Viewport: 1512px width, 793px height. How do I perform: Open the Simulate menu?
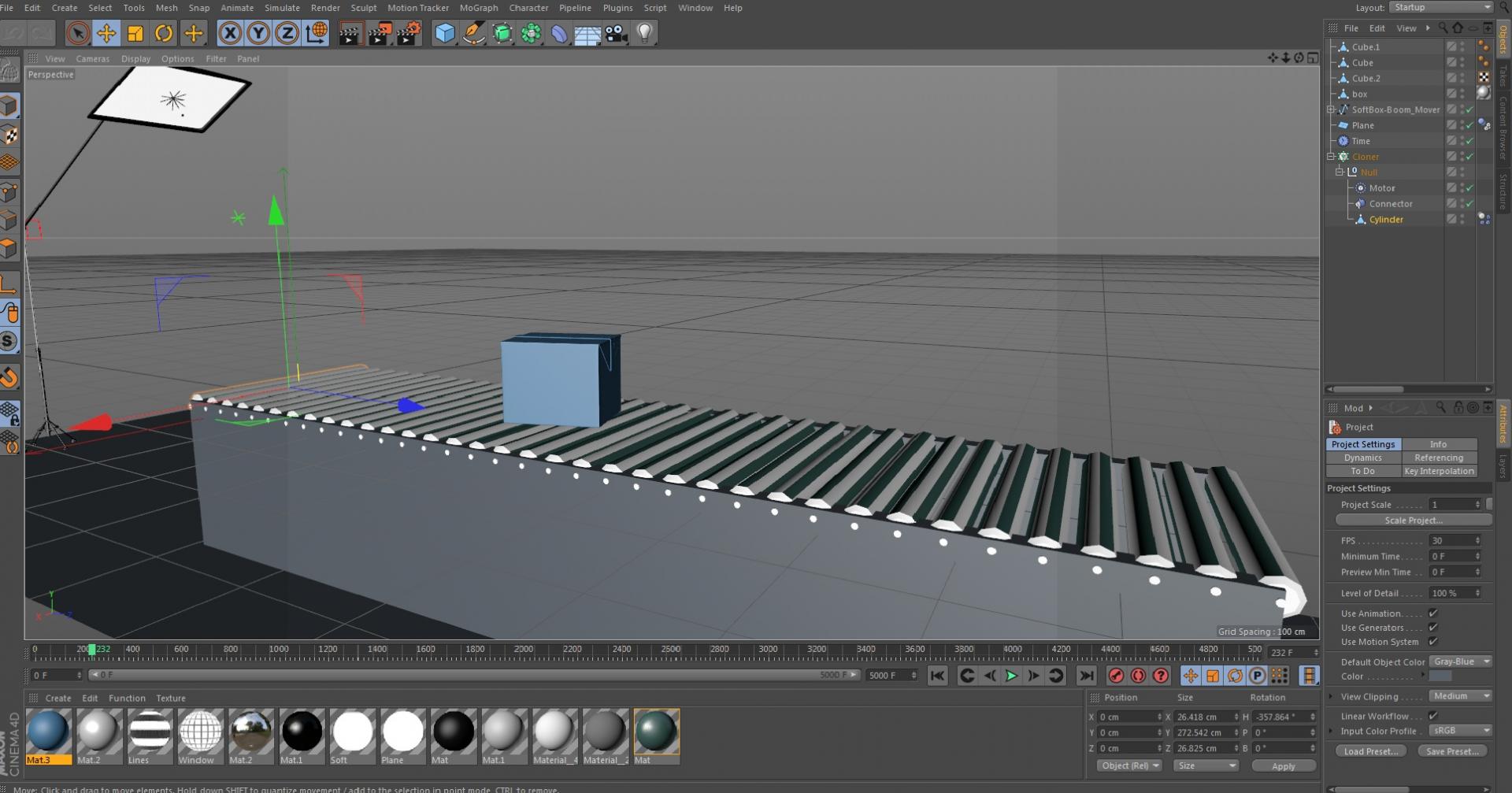[282, 8]
